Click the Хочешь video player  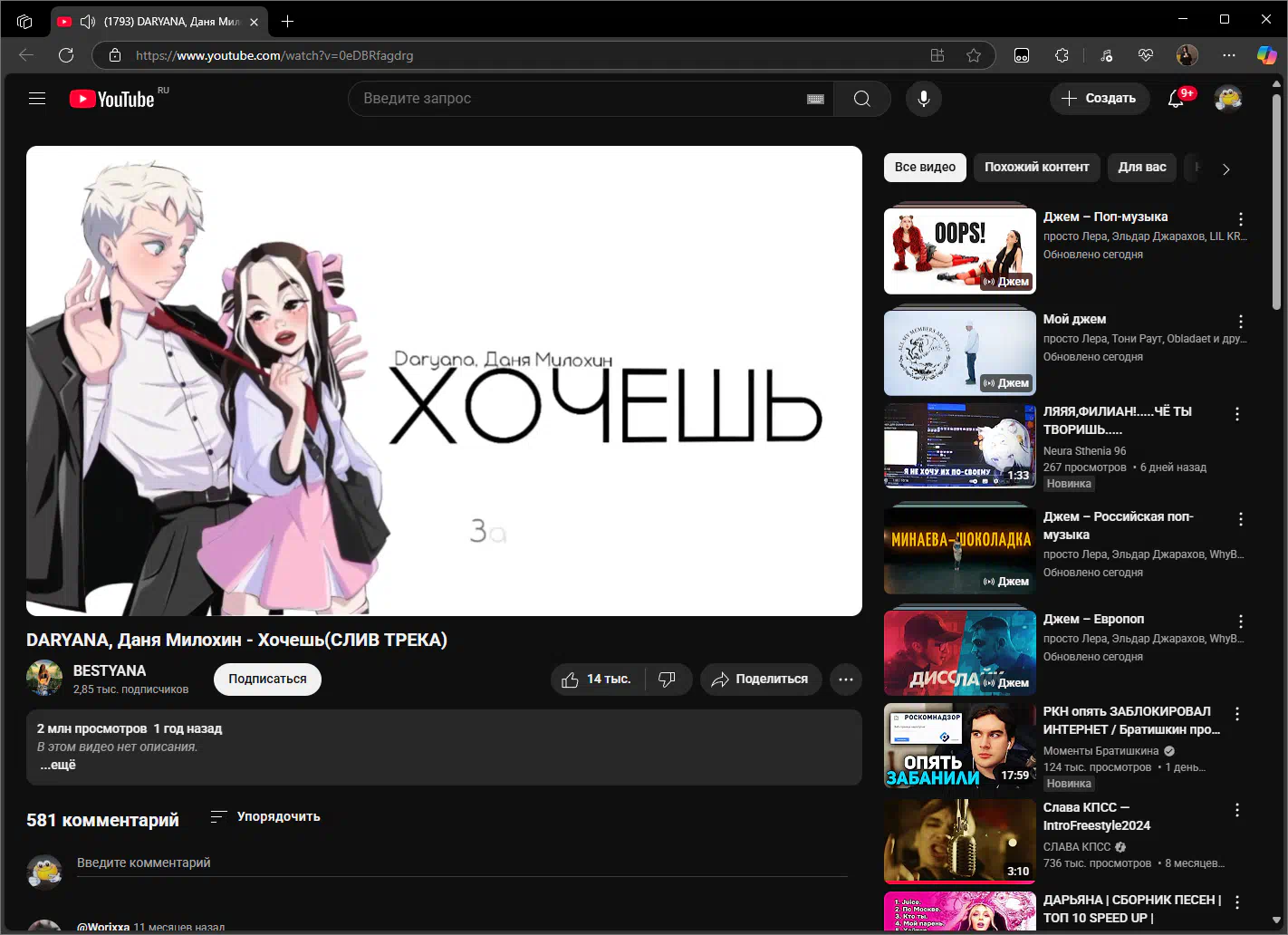click(x=444, y=381)
